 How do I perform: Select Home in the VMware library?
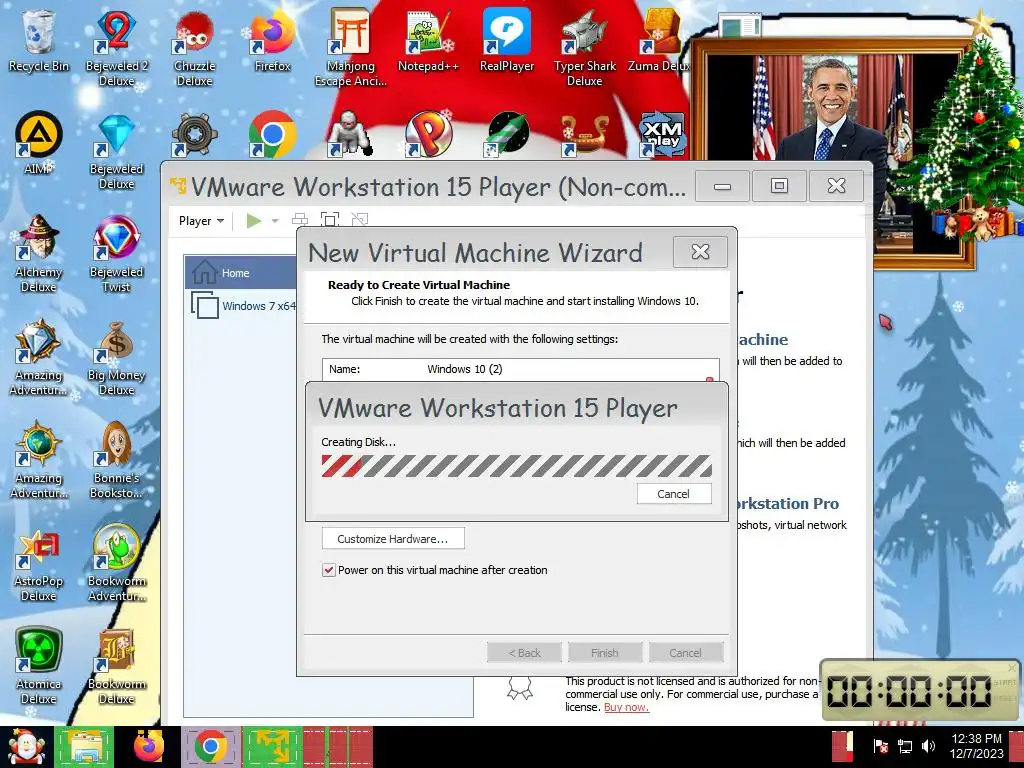click(241, 273)
